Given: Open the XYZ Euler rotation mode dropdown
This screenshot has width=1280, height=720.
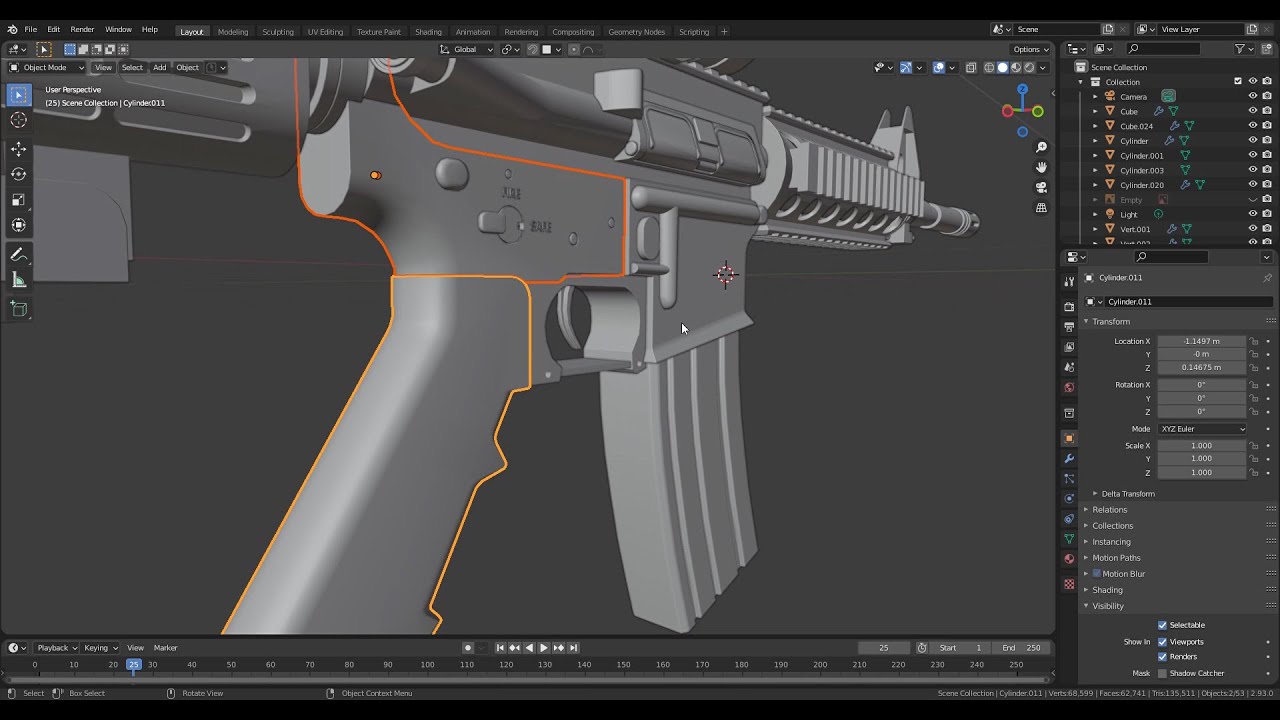Looking at the screenshot, I should pos(1203,429).
